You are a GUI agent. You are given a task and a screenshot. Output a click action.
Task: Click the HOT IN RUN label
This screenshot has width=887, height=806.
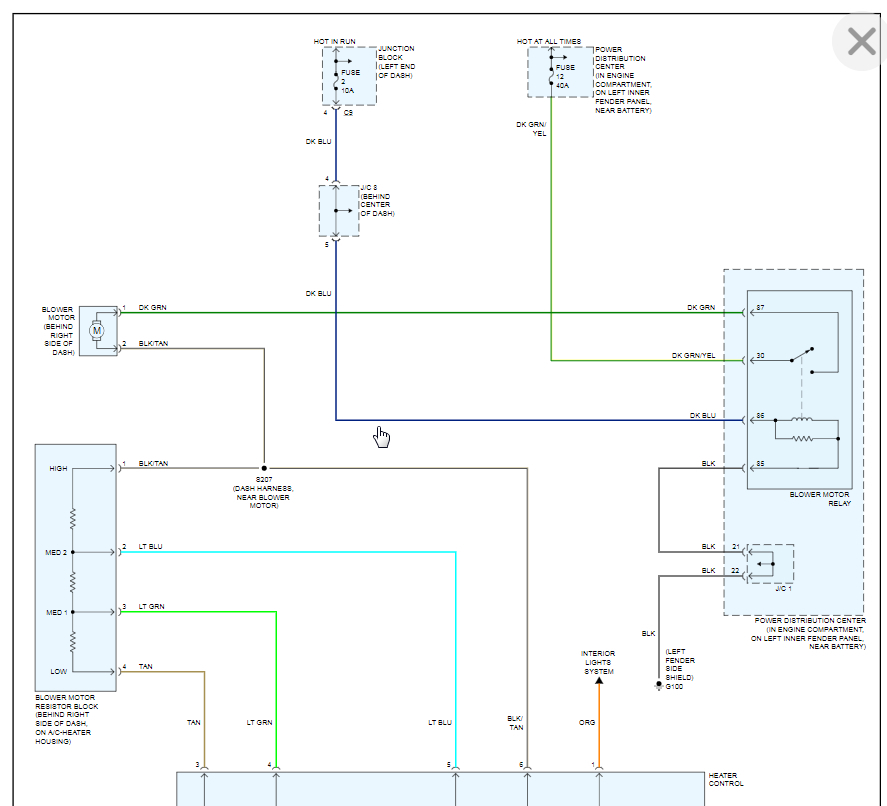[334, 41]
